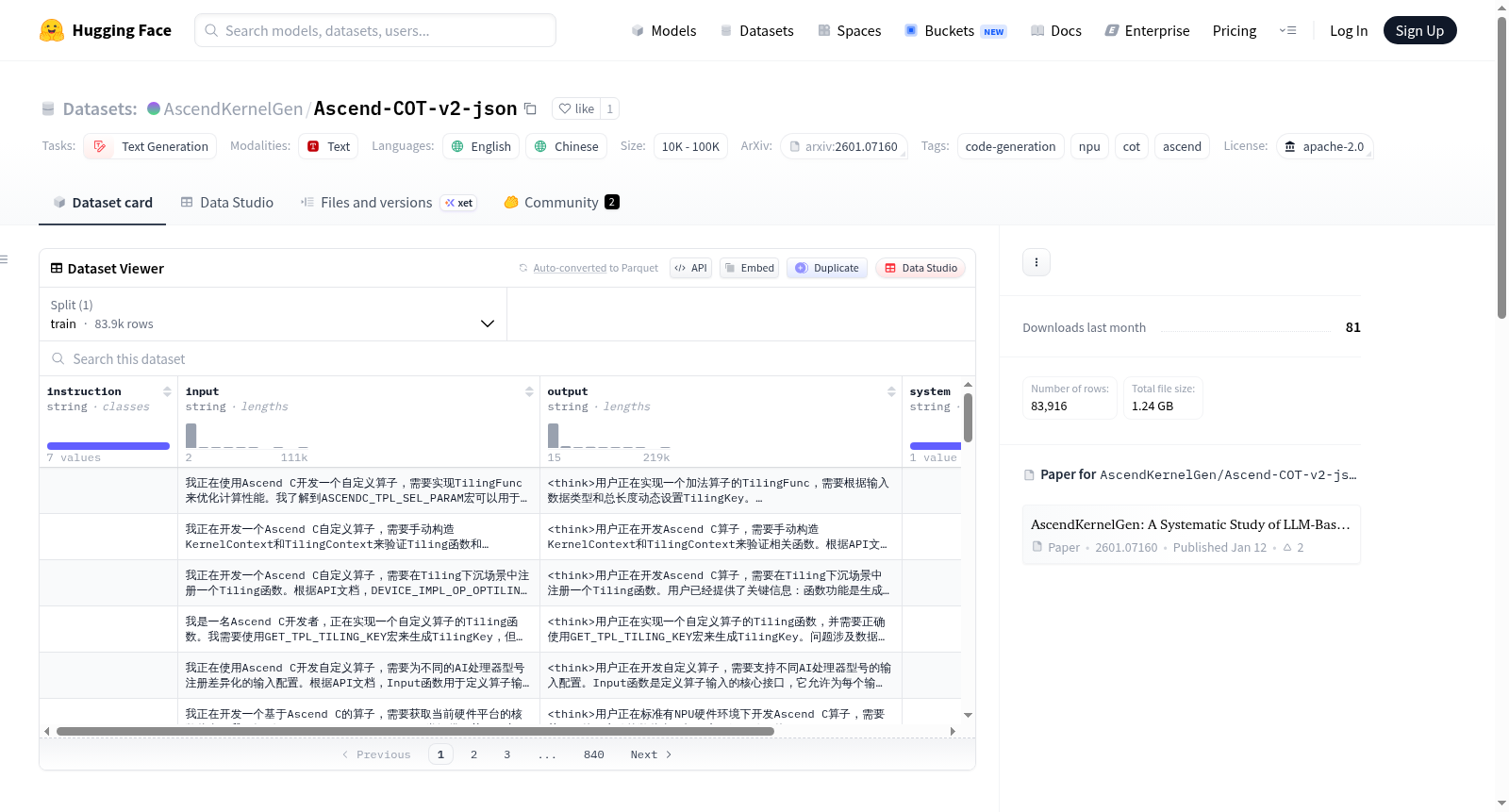Open Pricing page link
1509x812 pixels.
[1235, 30]
